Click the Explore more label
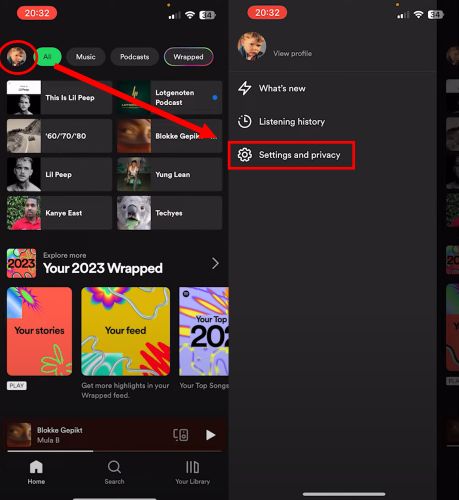Viewport: 459px width, 500px height. click(x=65, y=255)
